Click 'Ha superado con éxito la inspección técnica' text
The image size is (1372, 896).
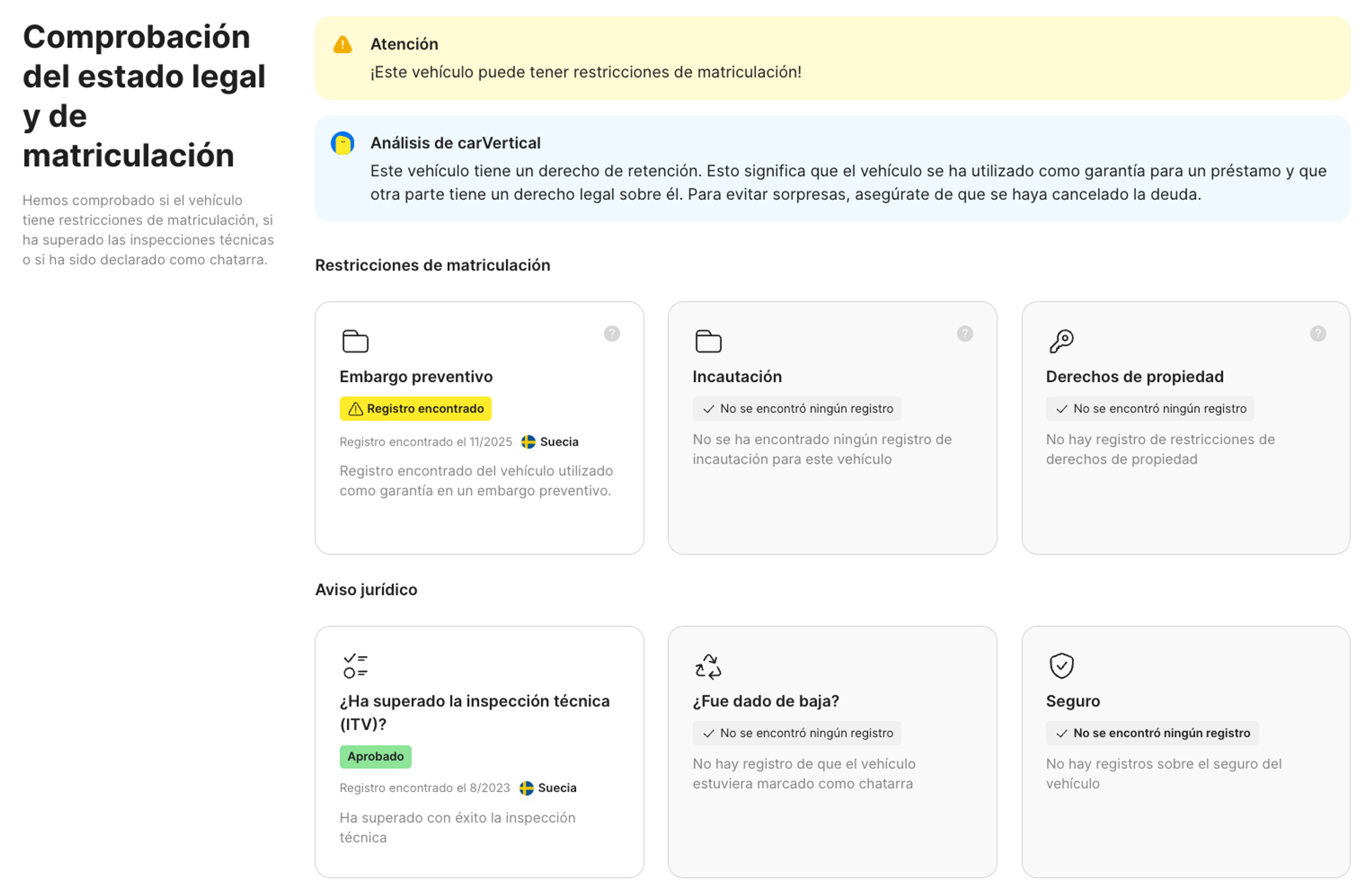[457, 827]
